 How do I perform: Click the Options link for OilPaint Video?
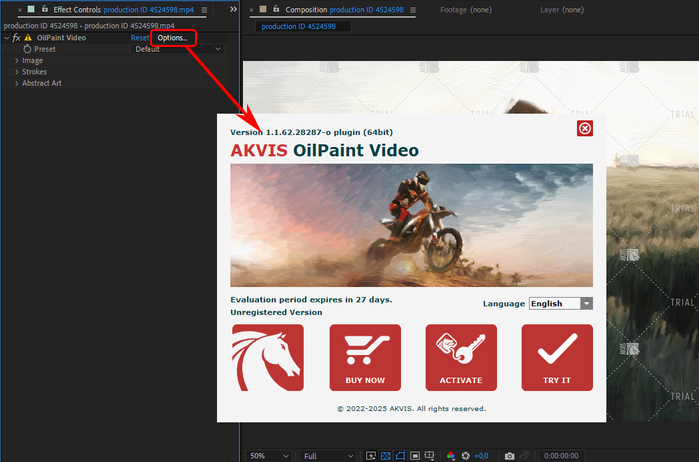(x=172, y=38)
